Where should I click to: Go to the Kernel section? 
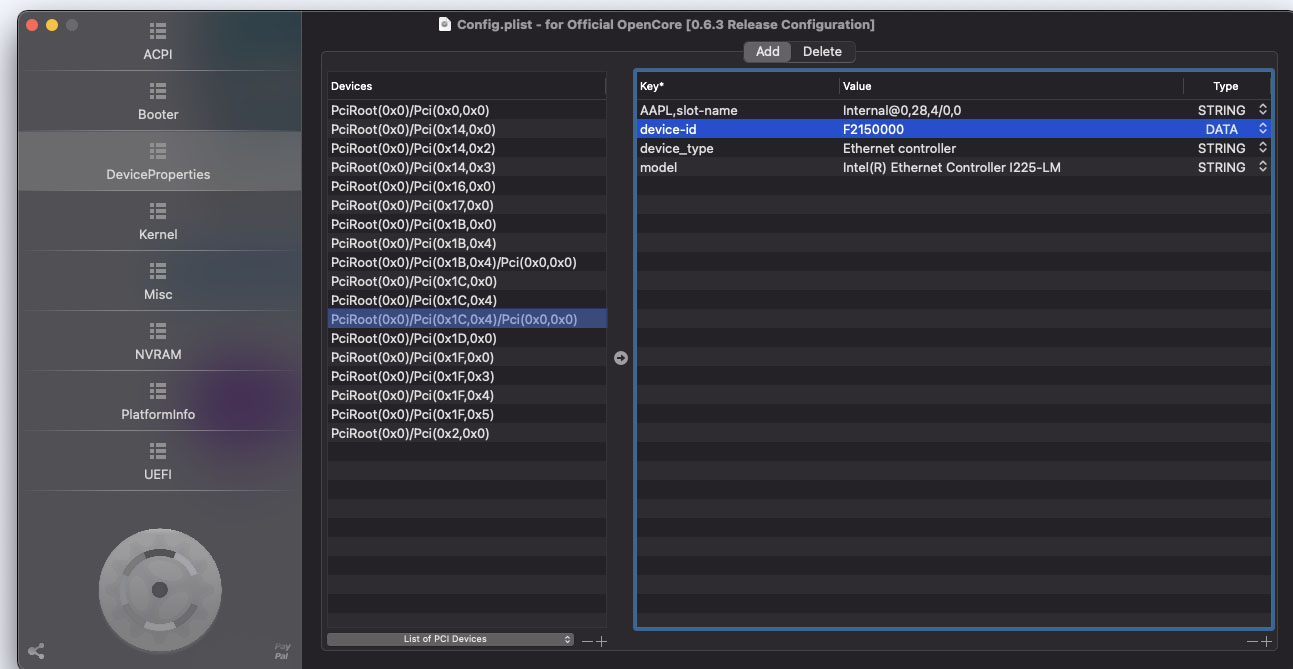click(158, 222)
